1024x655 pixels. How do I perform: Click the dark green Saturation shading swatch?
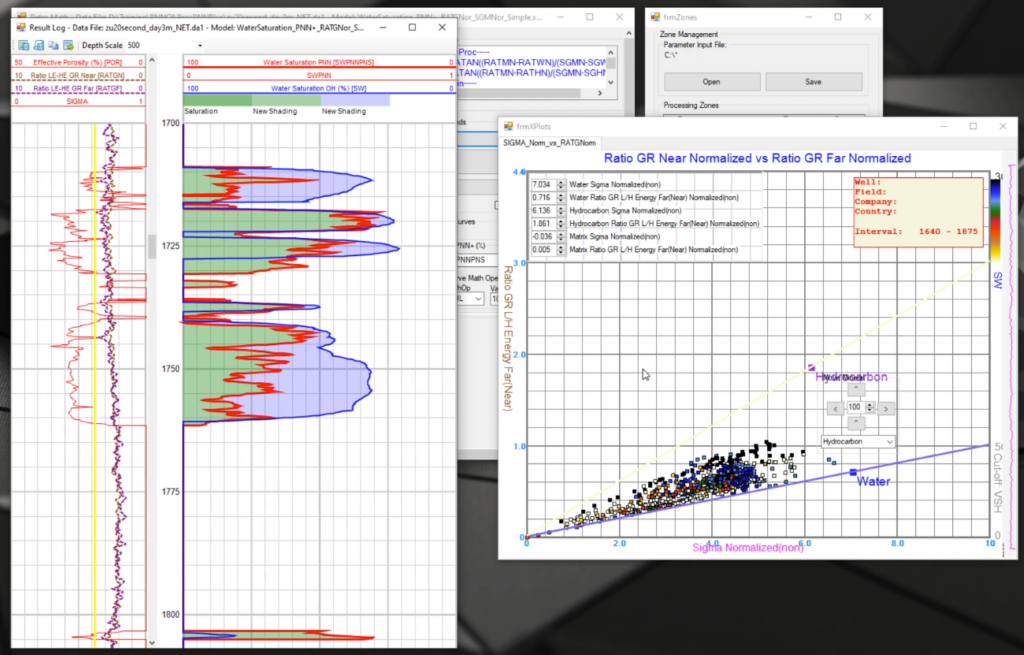pos(217,101)
